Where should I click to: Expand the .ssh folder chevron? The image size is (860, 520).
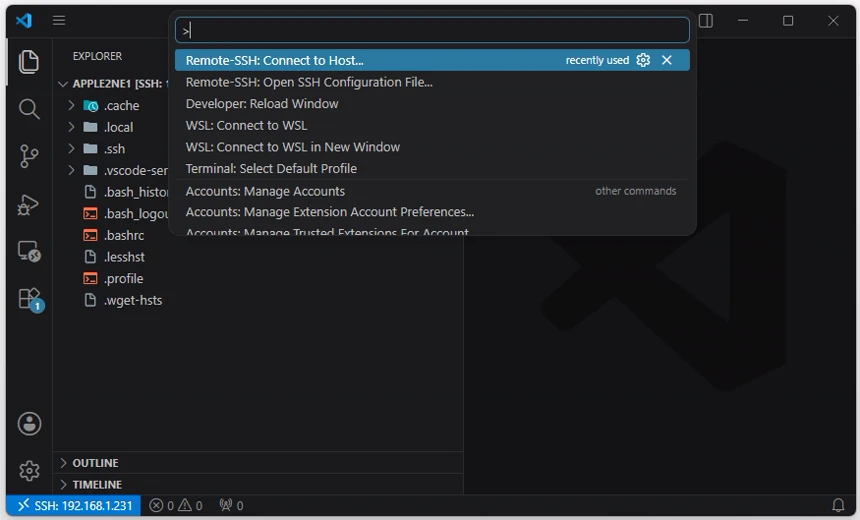tap(71, 149)
